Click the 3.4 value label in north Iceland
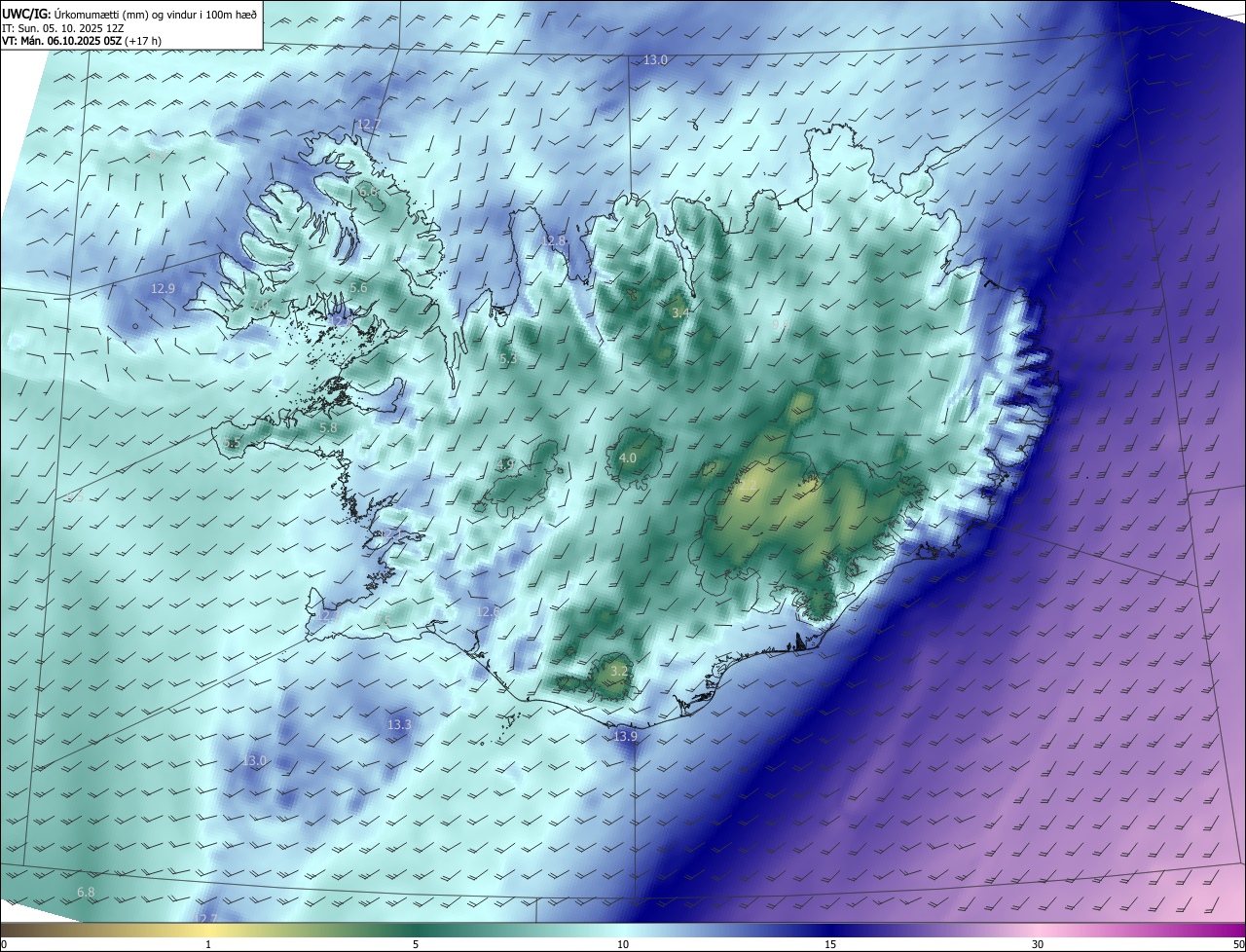 (680, 312)
